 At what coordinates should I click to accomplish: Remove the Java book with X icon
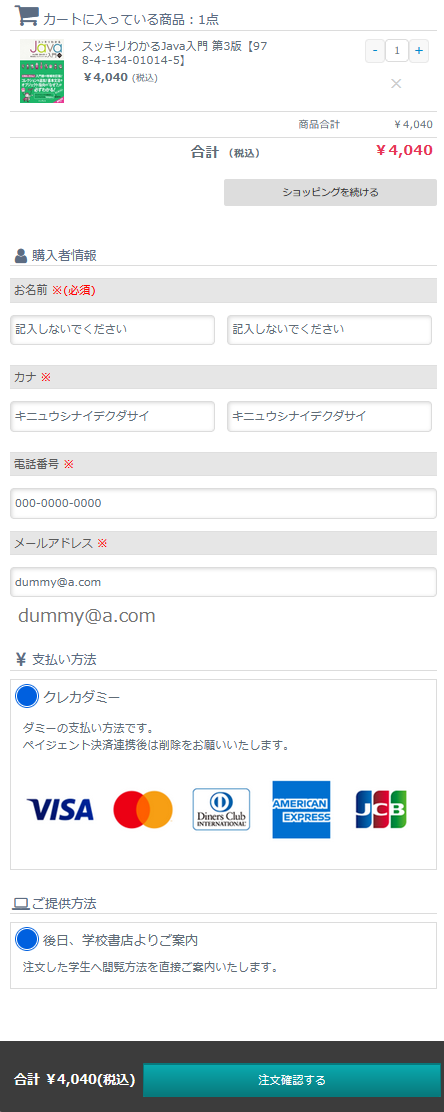coord(396,84)
